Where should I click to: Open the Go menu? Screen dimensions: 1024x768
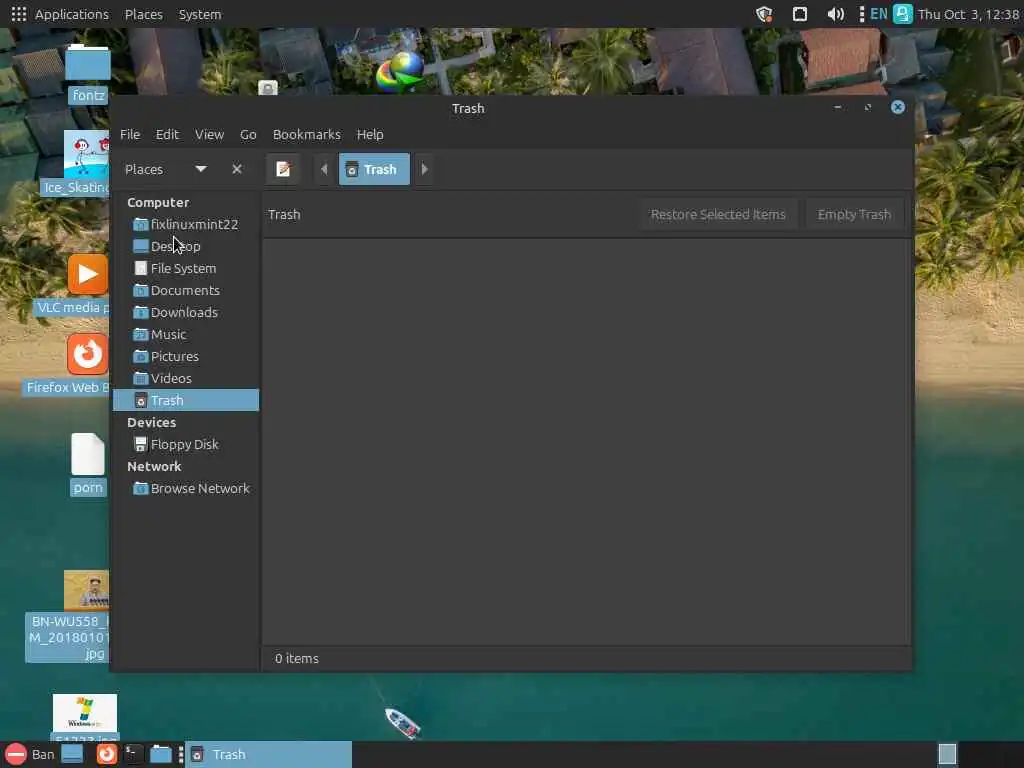click(248, 135)
